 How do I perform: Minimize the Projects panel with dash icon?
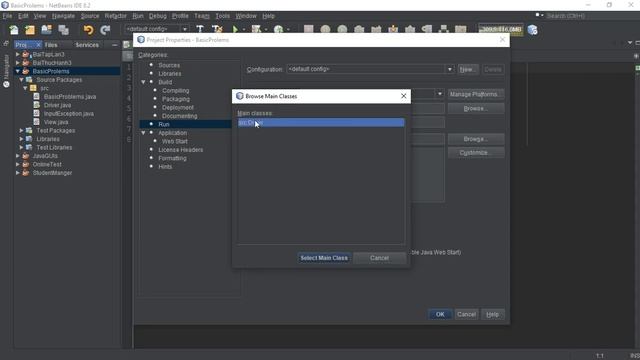click(115, 45)
